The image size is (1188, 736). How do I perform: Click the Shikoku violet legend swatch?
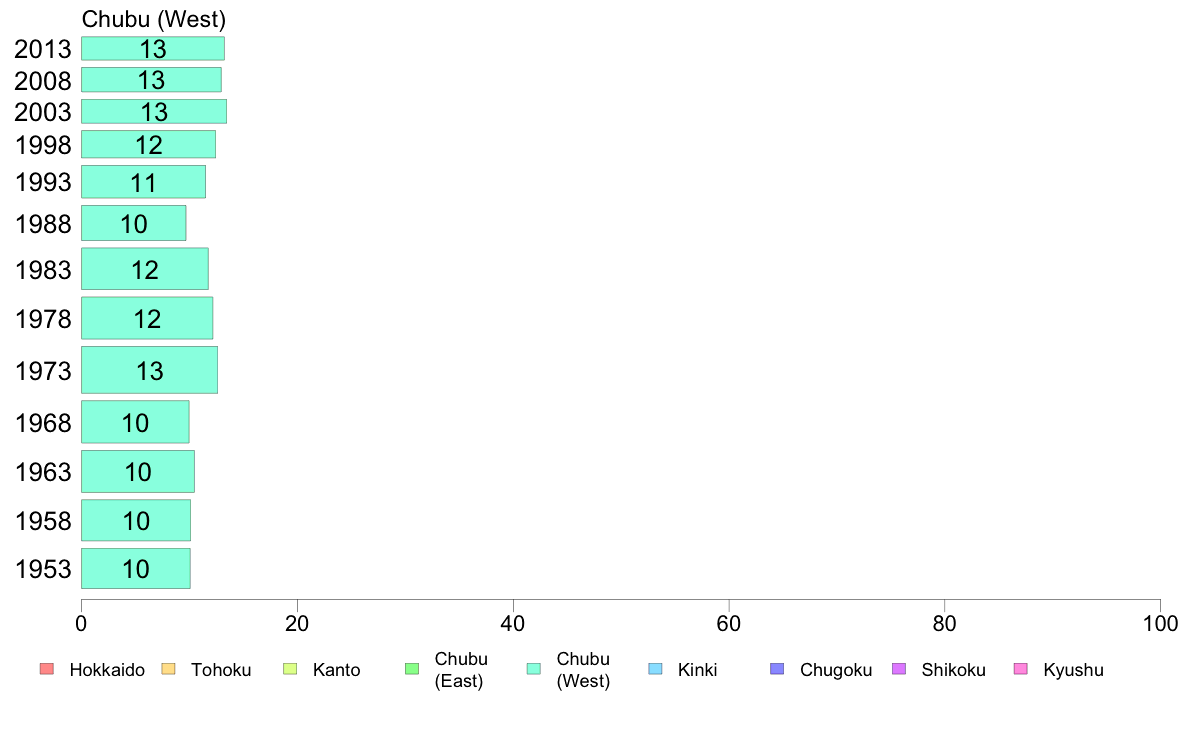point(899,669)
